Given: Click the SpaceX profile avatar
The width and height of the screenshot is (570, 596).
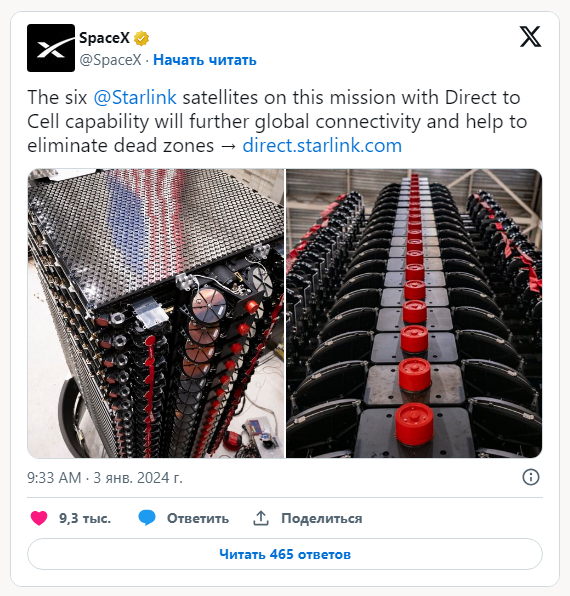Looking at the screenshot, I should (51, 48).
